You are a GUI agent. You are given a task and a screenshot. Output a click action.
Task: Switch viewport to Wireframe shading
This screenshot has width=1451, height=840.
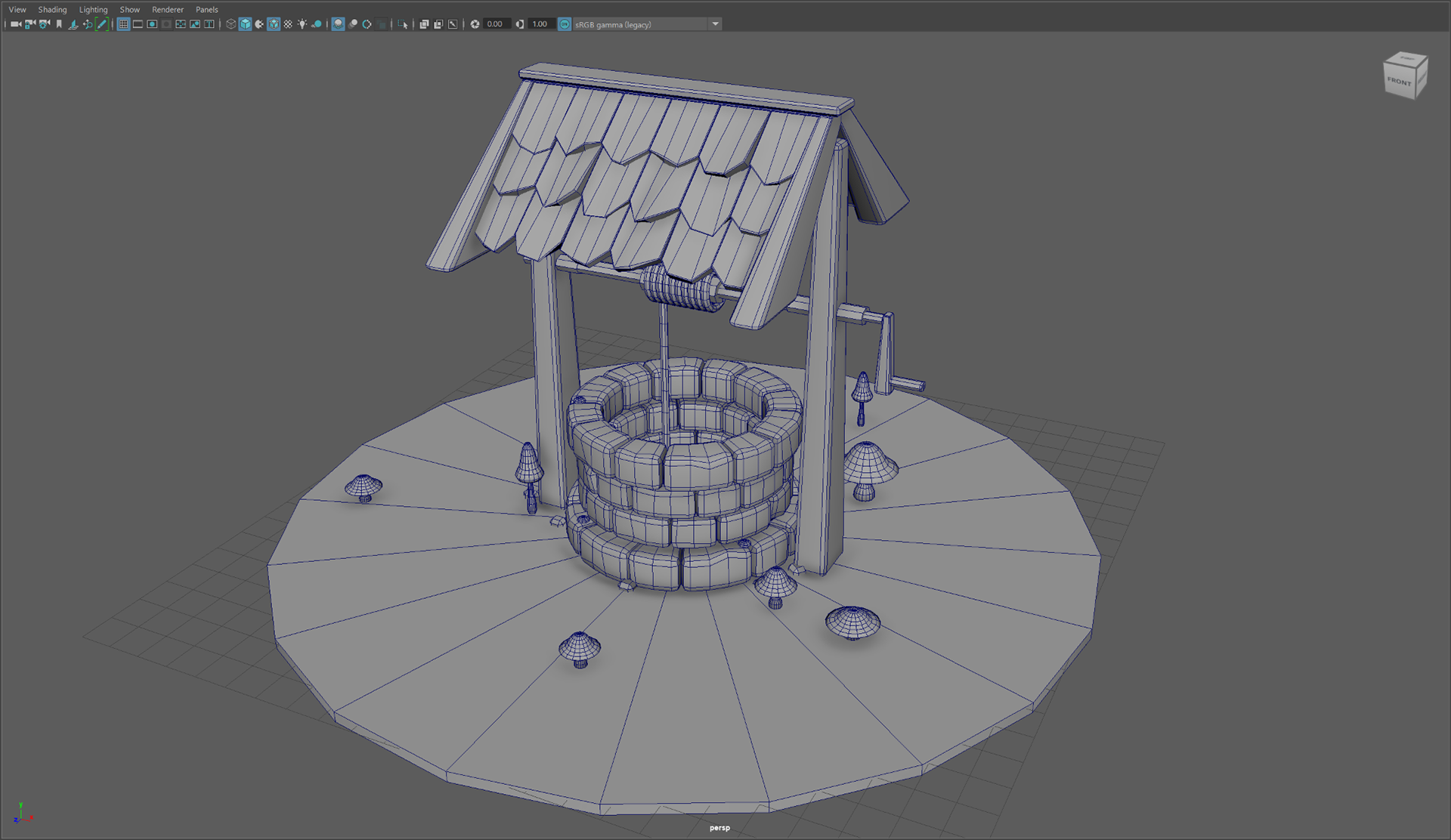point(231,24)
